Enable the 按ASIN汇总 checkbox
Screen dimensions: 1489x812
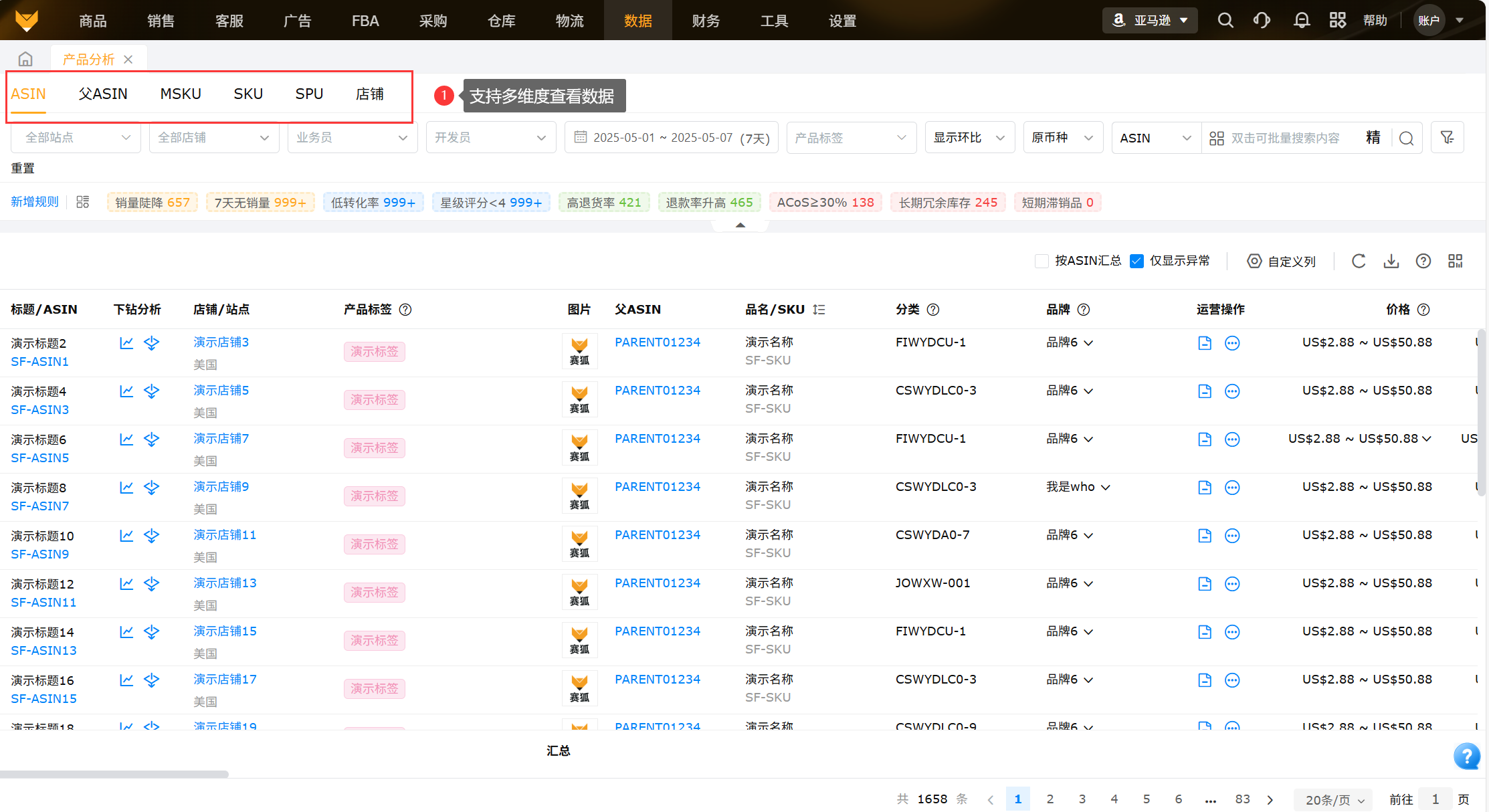(x=1041, y=261)
